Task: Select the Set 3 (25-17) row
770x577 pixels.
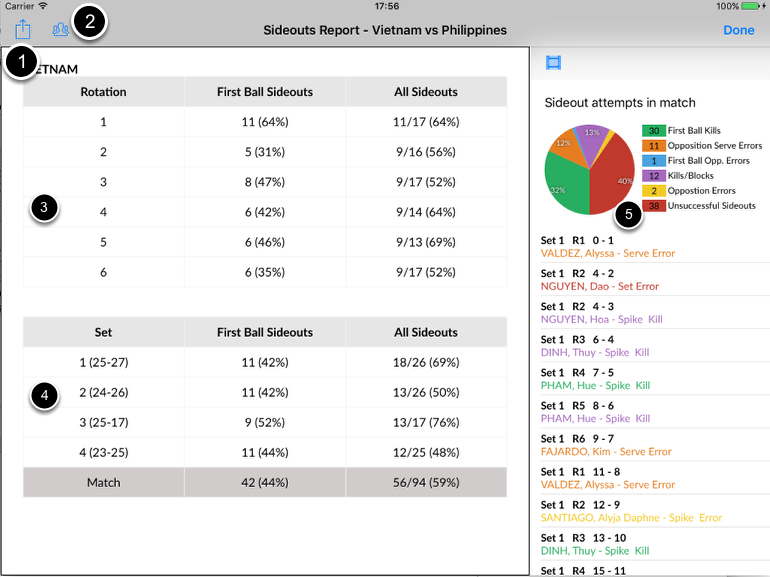Action: pos(265,422)
